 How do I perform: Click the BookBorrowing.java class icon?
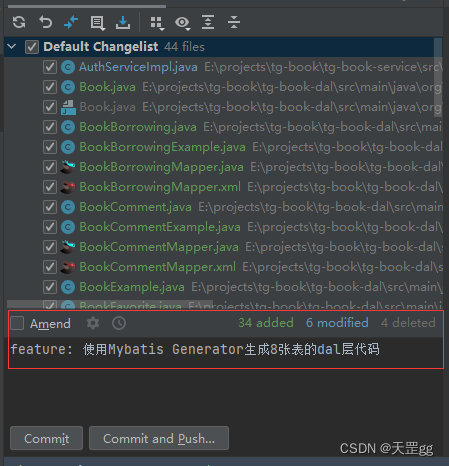68,127
